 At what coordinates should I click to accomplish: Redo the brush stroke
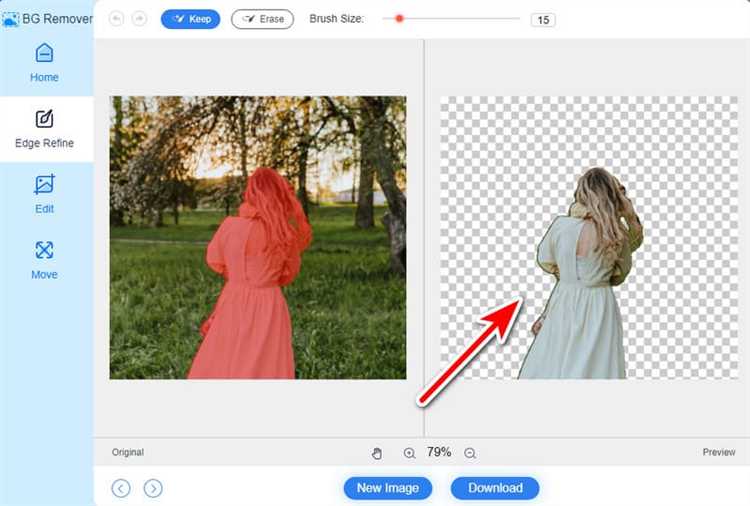pyautogui.click(x=139, y=19)
